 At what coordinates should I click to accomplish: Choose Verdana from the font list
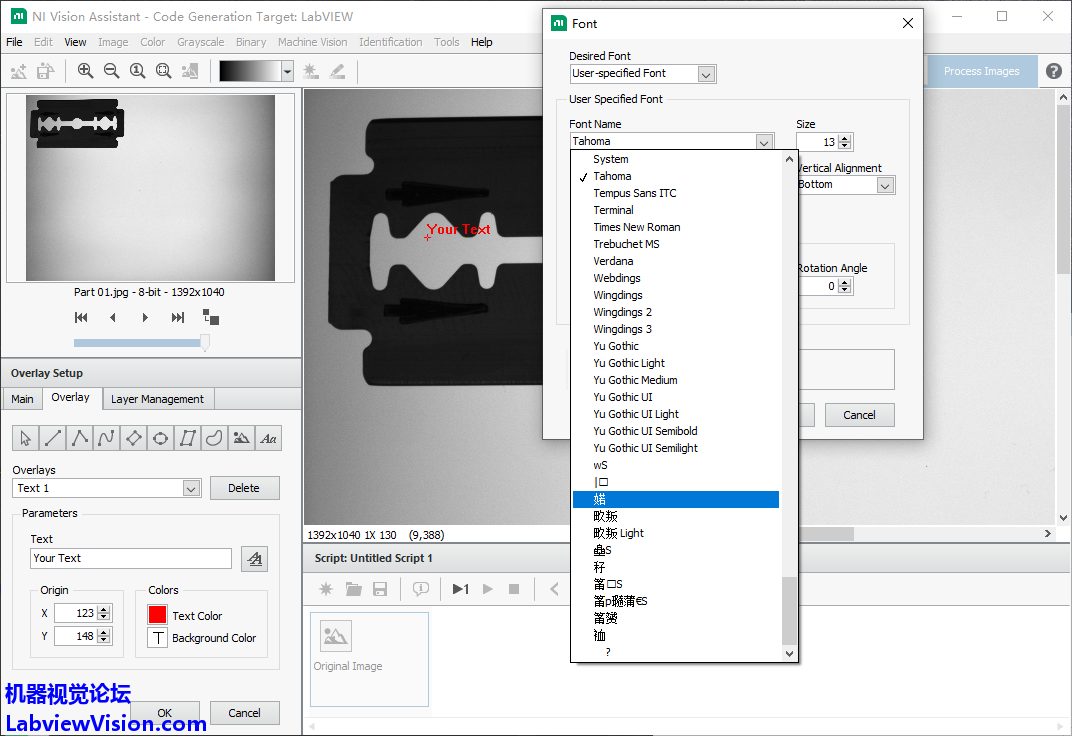click(x=613, y=261)
